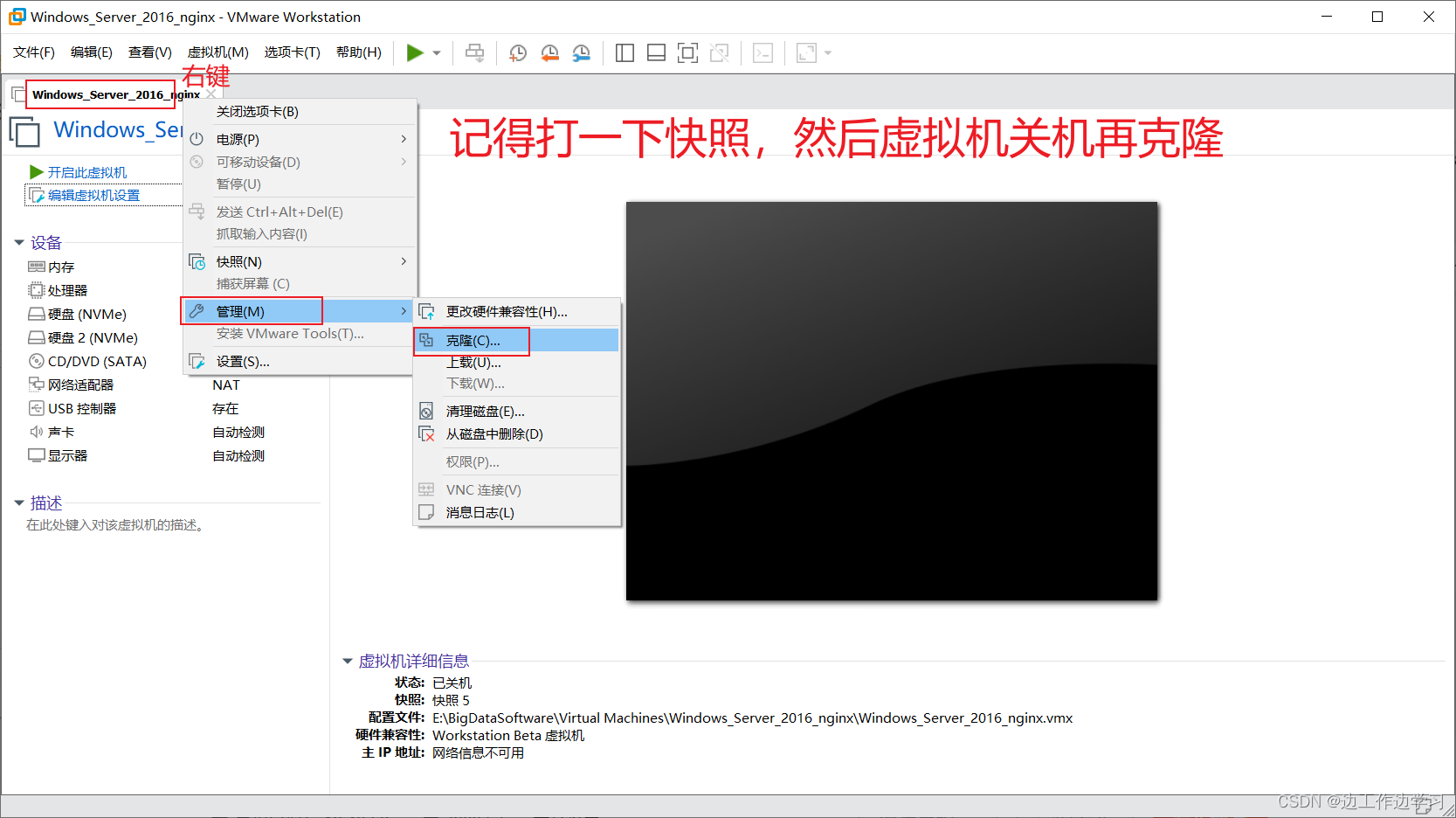Click the message log icon
The width and height of the screenshot is (1456, 818).
coord(426,512)
